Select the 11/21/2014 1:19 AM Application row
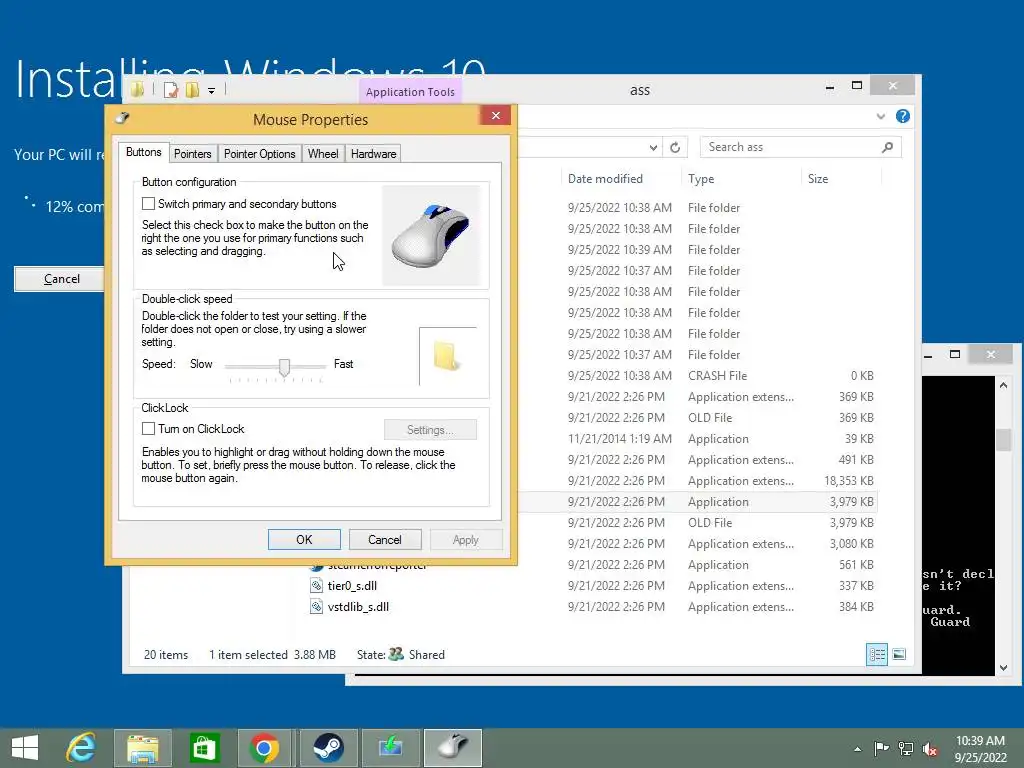The height and width of the screenshot is (768, 1024). 699,439
